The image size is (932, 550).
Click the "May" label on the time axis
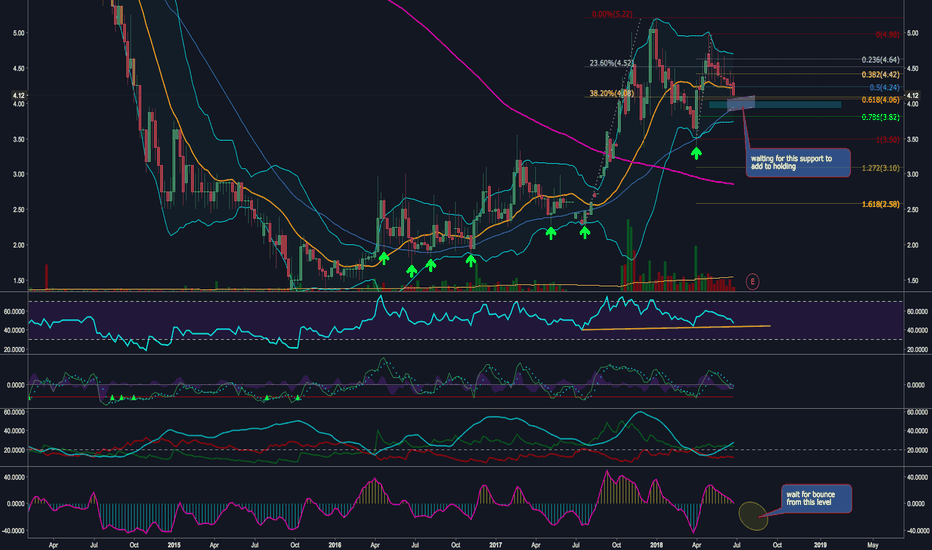pyautogui.click(x=873, y=545)
